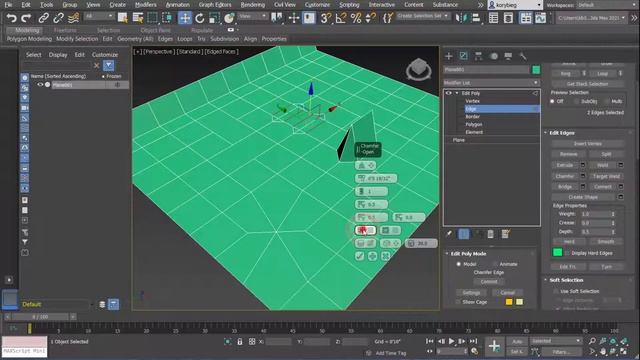Open the Selection Filter 'All' dropdown
The width and height of the screenshot is (640, 360).
pos(100,16)
